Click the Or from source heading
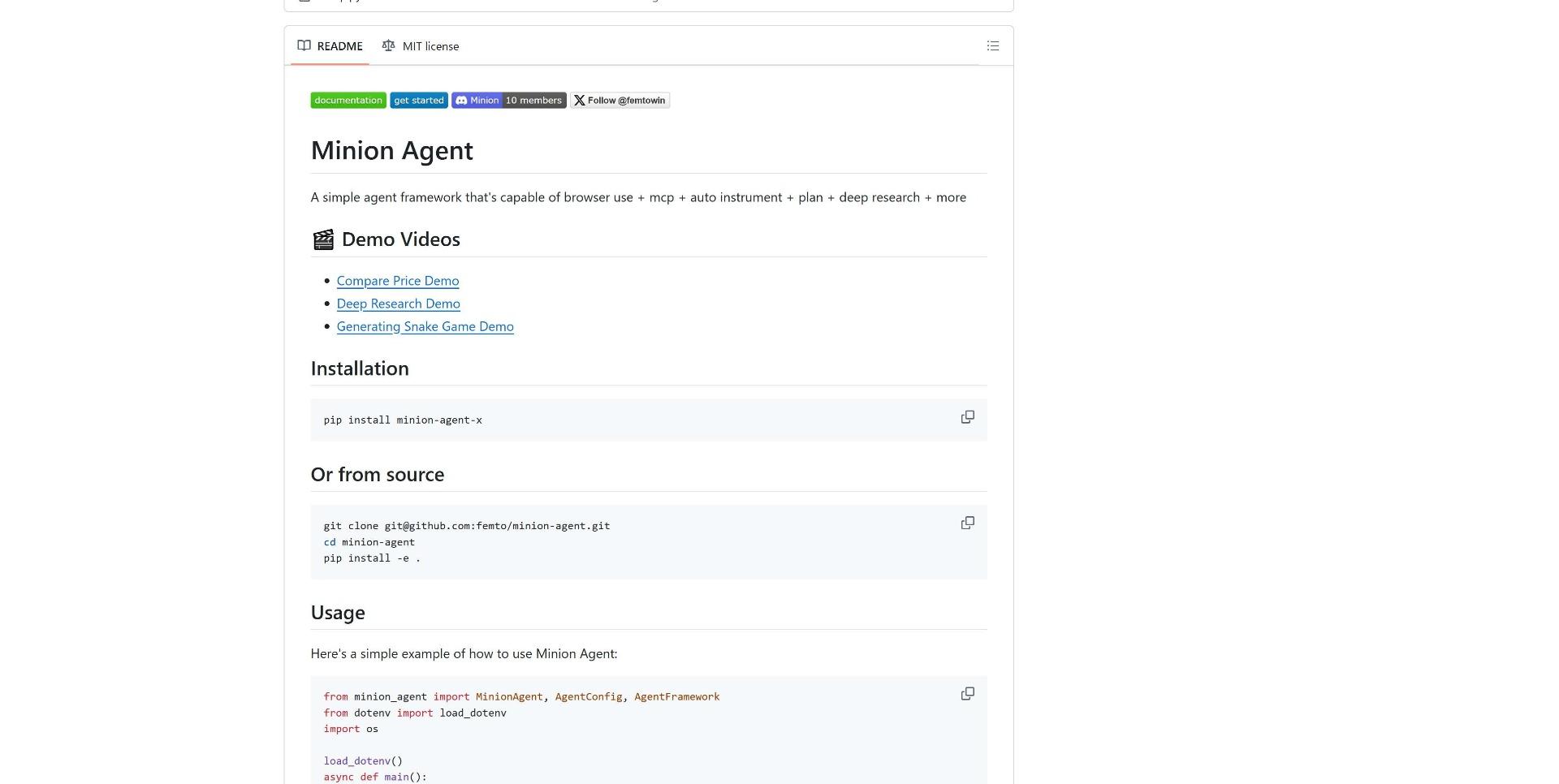 pyautogui.click(x=378, y=475)
